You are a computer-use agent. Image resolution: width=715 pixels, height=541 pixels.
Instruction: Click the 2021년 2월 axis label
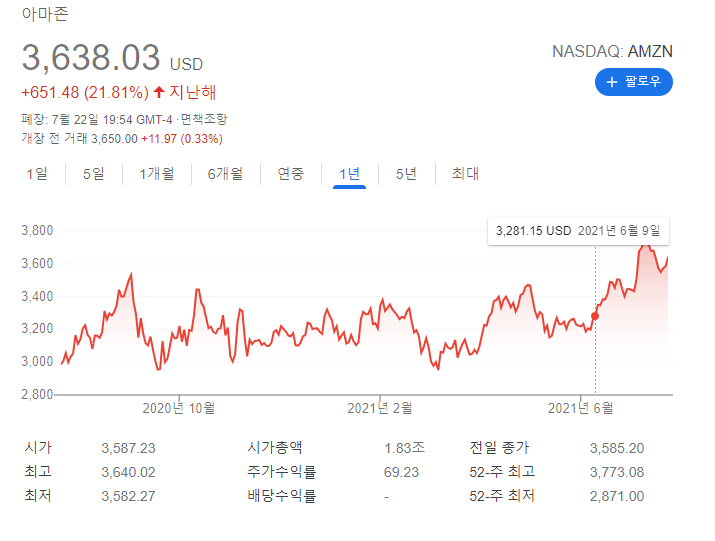click(x=380, y=408)
